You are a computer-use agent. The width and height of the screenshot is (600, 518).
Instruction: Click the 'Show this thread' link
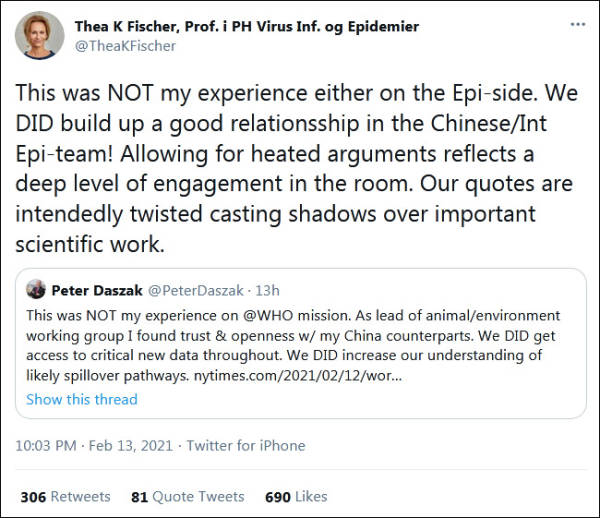pyautogui.click(x=82, y=399)
